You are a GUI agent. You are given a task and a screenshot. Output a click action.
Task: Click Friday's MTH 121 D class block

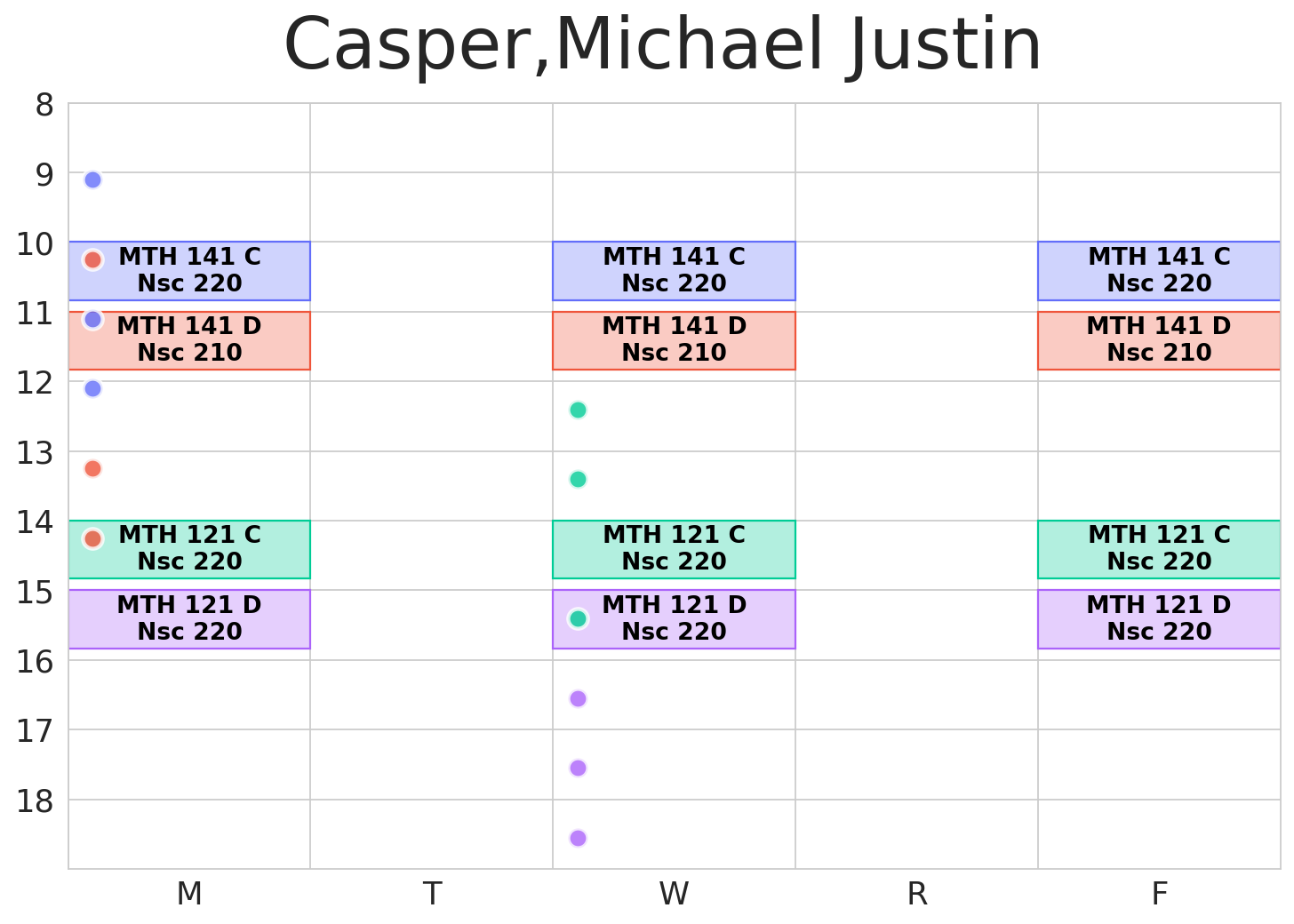1158,618
